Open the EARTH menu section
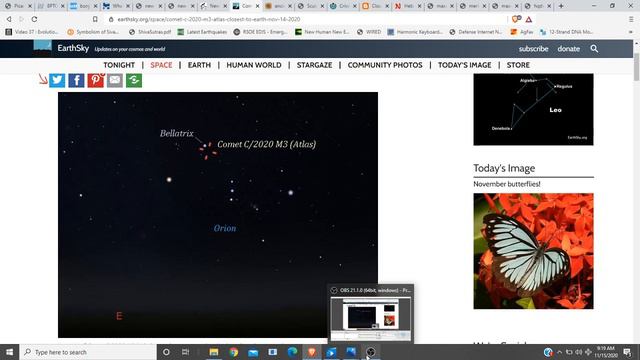The width and height of the screenshot is (640, 360). [199, 65]
